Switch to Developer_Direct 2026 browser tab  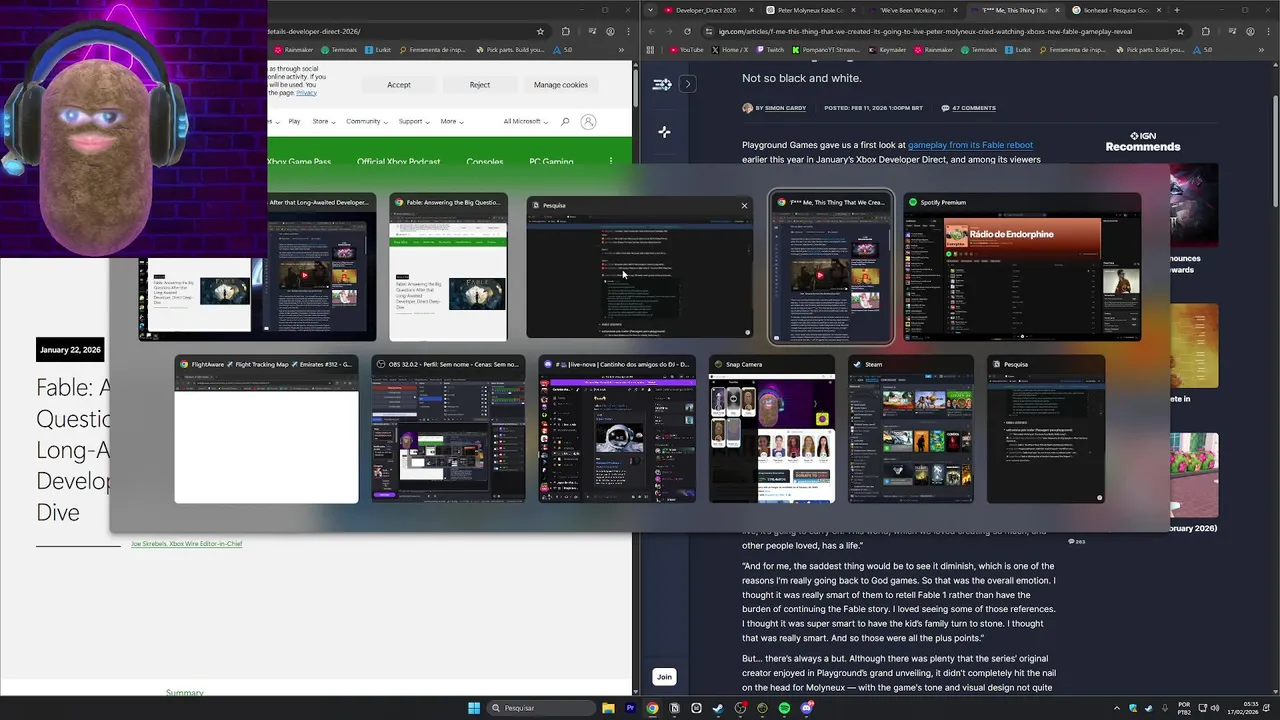[707, 10]
